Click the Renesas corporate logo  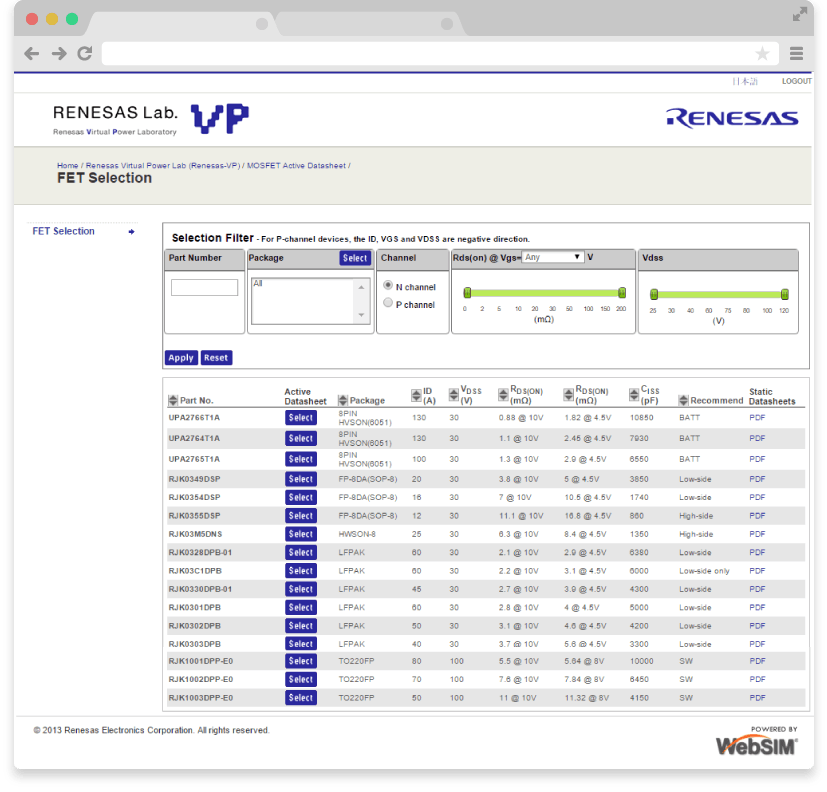tap(732, 118)
